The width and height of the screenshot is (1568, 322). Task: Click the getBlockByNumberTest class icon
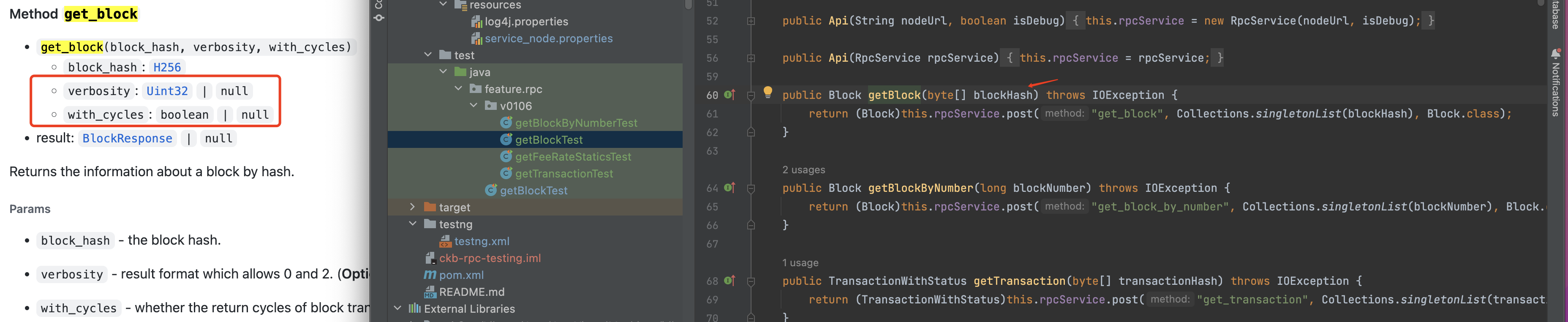pos(506,123)
